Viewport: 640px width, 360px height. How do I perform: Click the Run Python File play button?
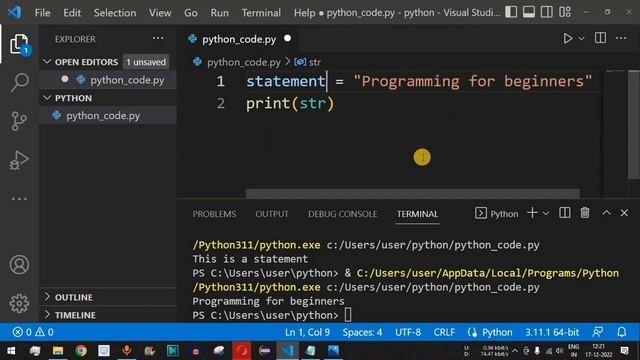point(567,38)
